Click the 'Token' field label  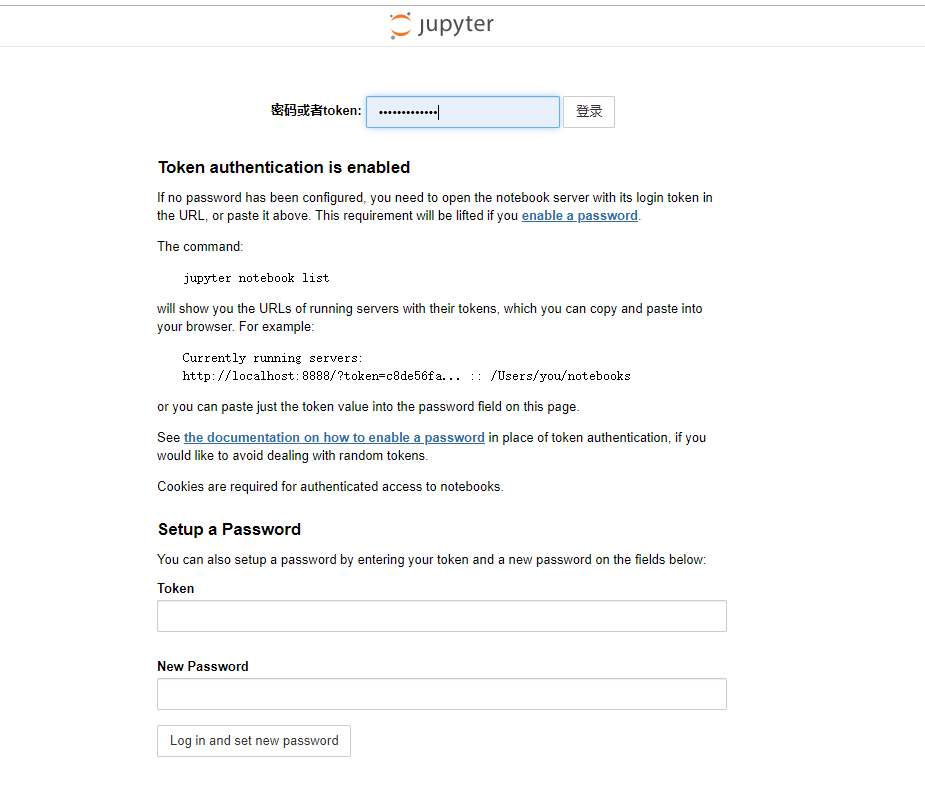click(x=176, y=589)
